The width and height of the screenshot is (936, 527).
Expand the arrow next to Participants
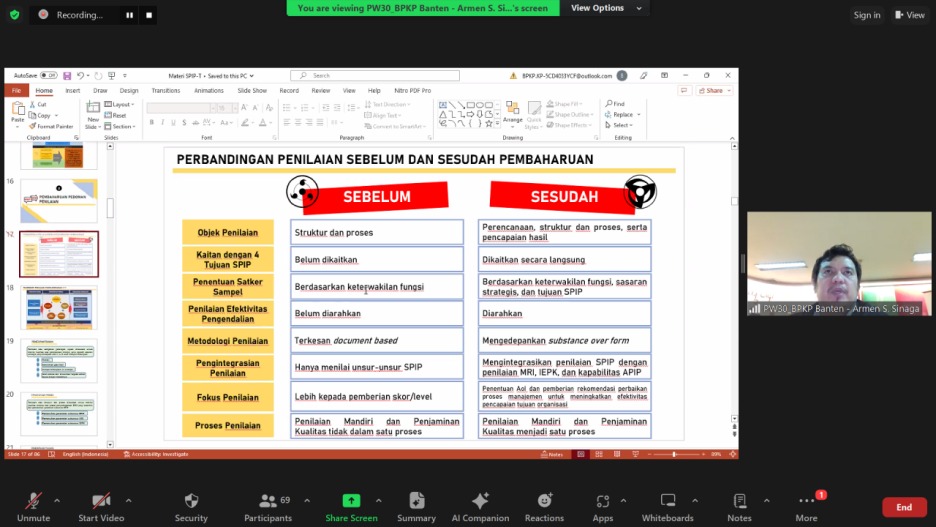[307, 500]
